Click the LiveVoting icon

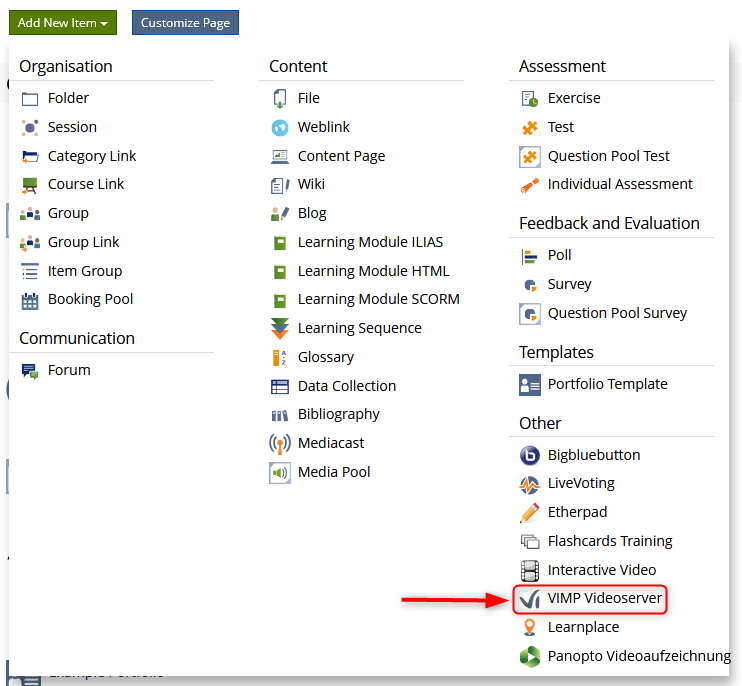(530, 484)
